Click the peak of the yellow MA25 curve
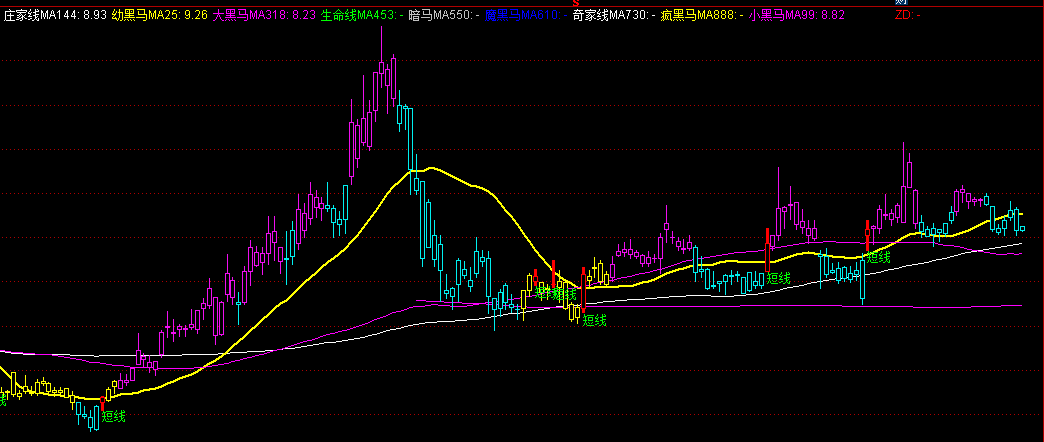This screenshot has height=442, width=1044. click(x=430, y=168)
